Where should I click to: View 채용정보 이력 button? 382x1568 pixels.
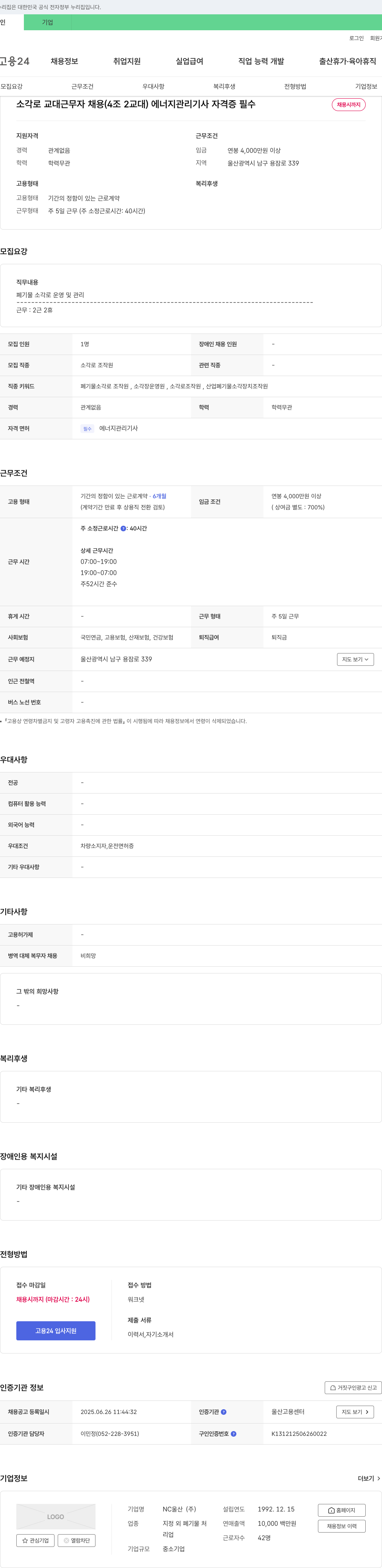(x=341, y=1526)
